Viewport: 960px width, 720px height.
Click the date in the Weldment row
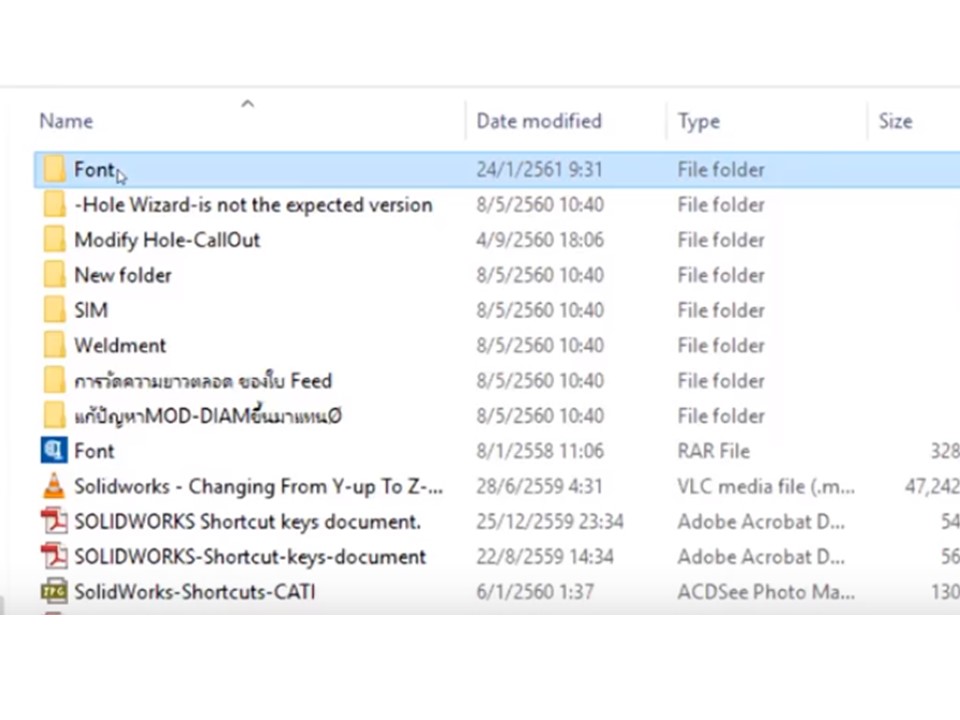540,345
